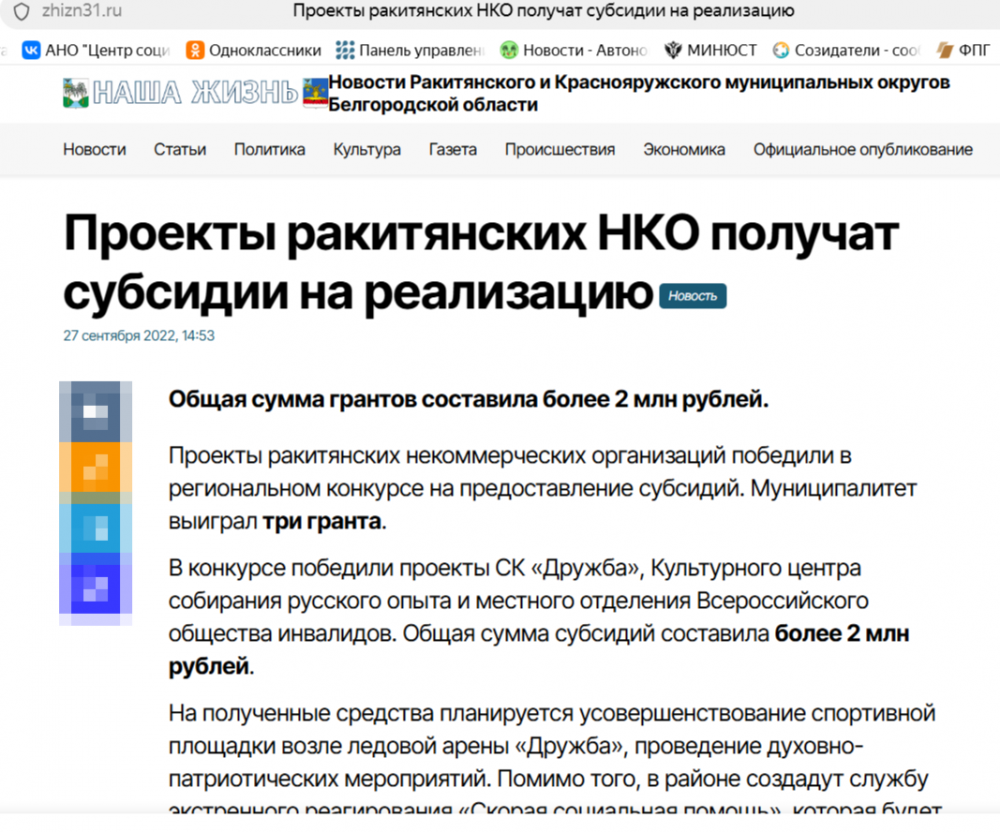Open the МИНЮСТ bookmark emblem
1000x832 pixels.
[673, 50]
